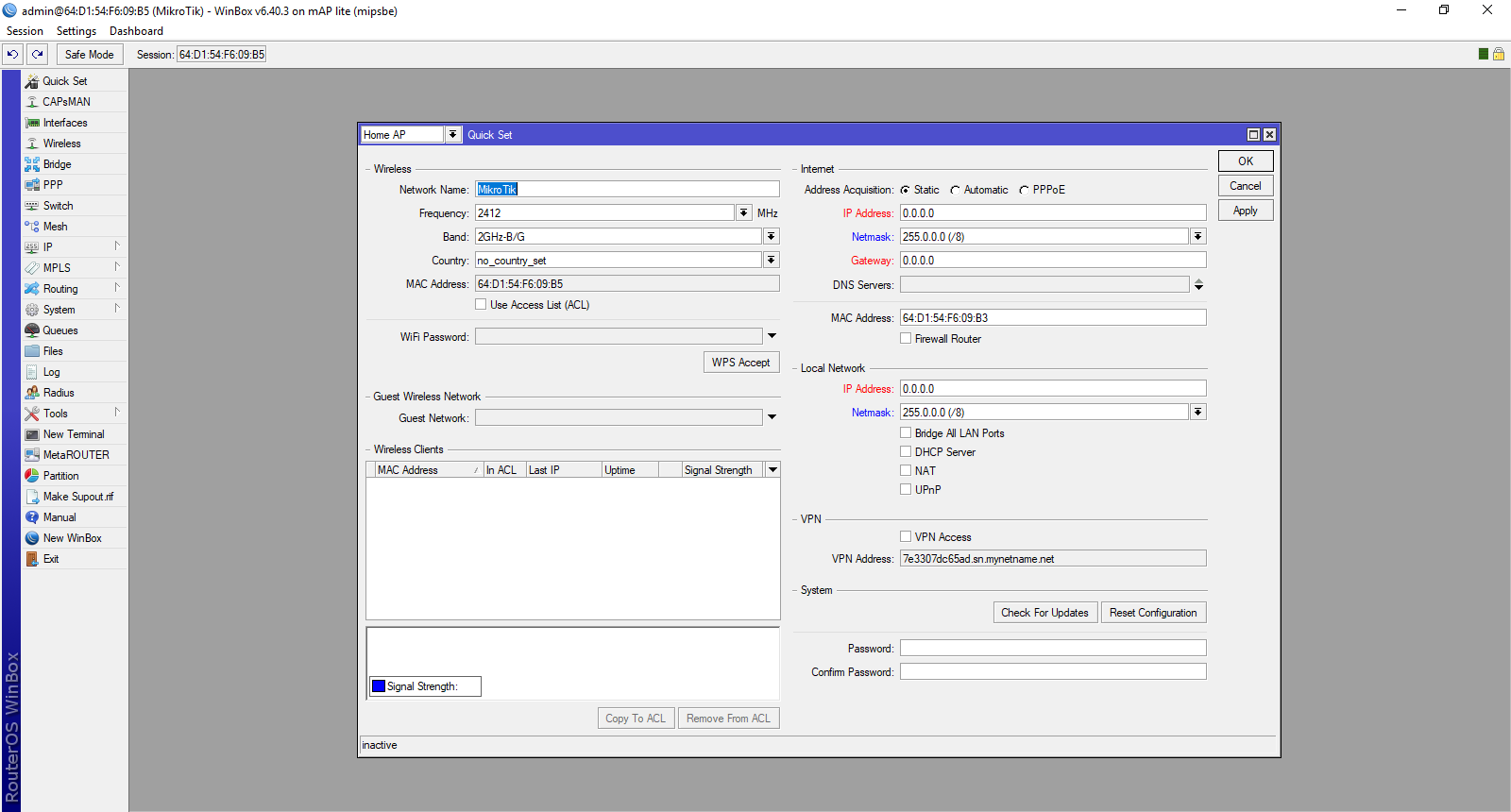This screenshot has height=812, width=1511.
Task: Expand the Guest Network field arrow
Action: (772, 417)
